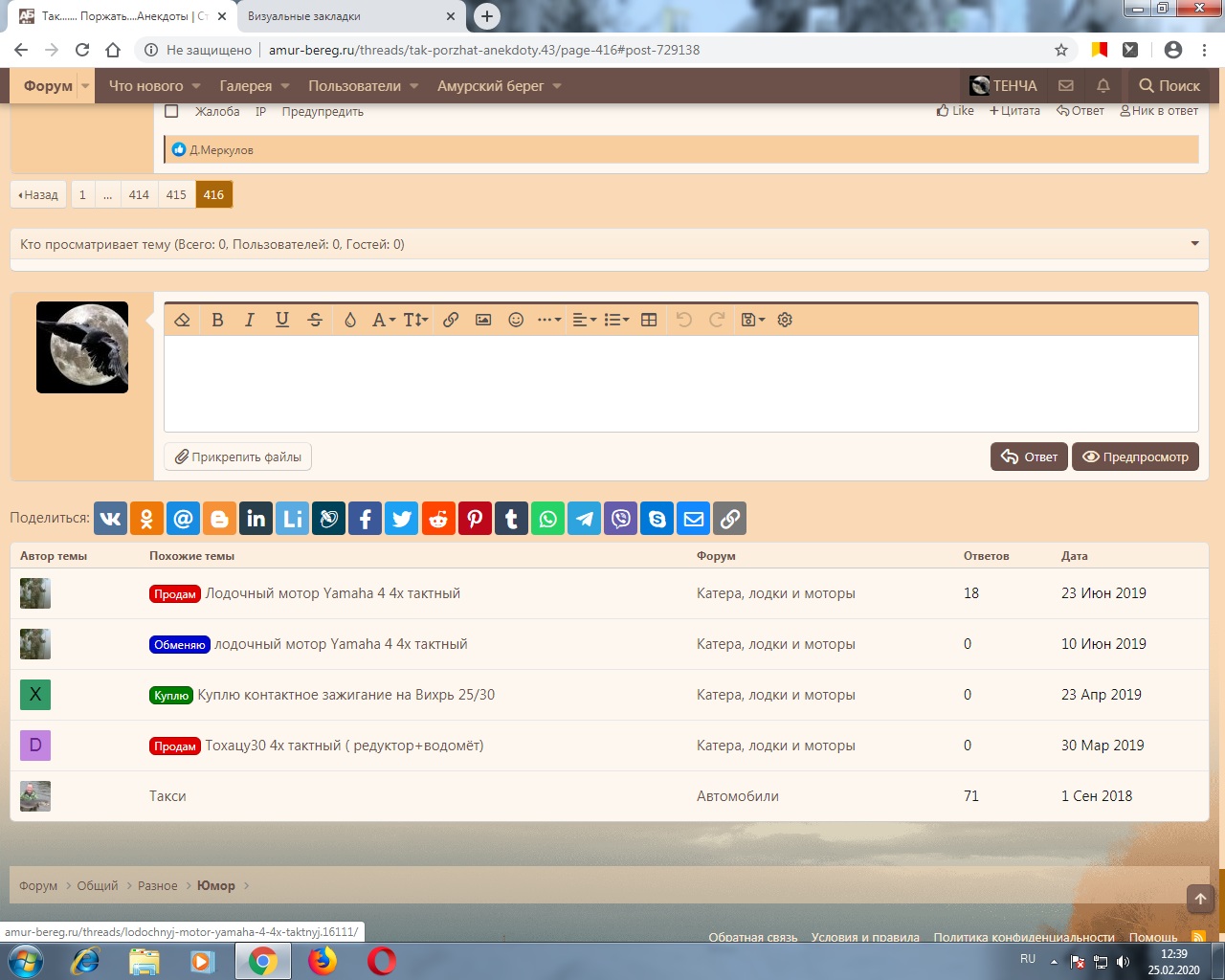Share the thread via WhatsApp
The width and height of the screenshot is (1225, 980).
(547, 519)
